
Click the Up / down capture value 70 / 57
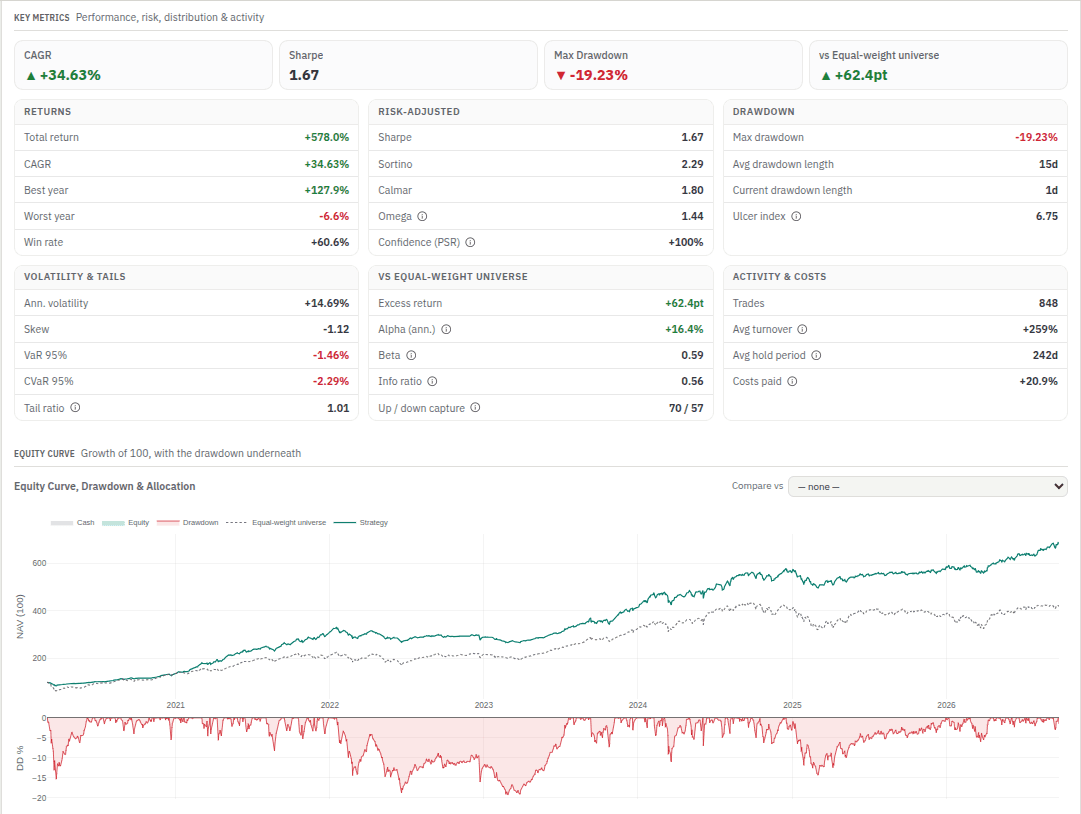(686, 408)
